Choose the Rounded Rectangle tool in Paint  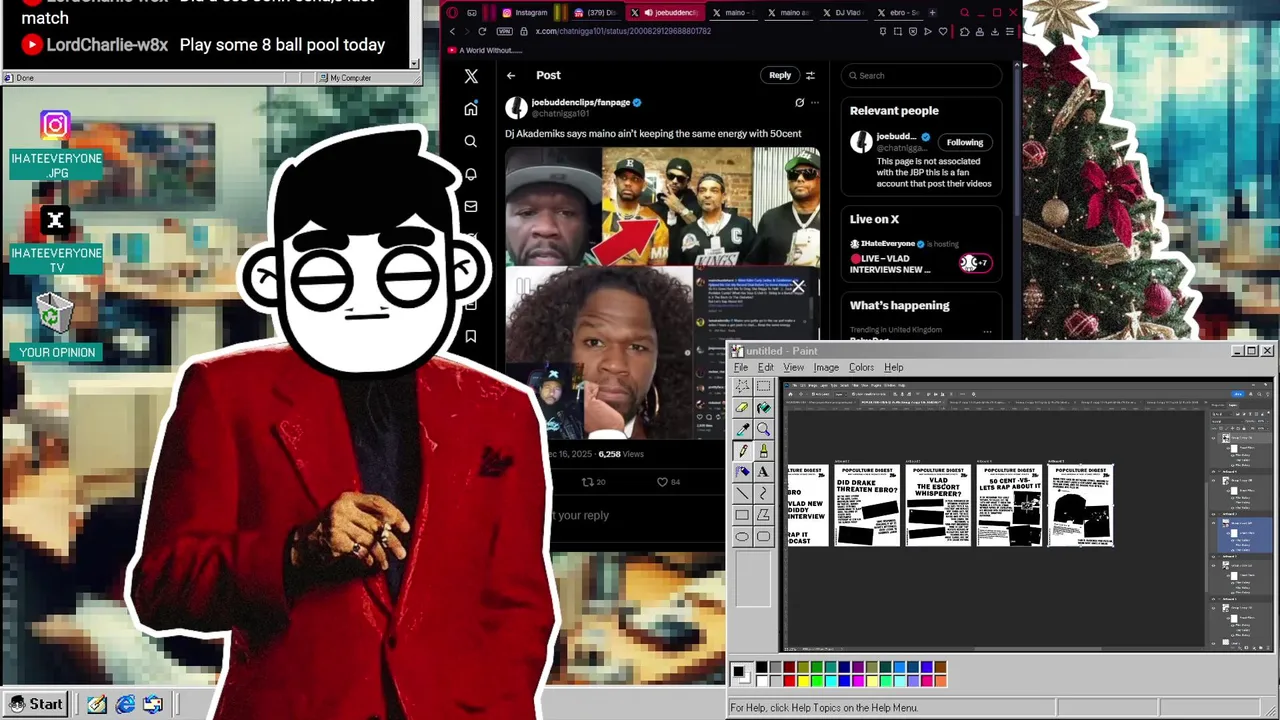(763, 536)
